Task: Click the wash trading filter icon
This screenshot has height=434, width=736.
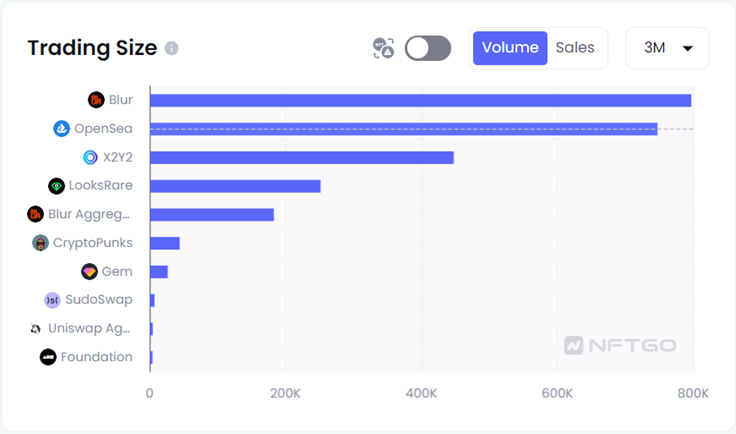Action: pyautogui.click(x=383, y=48)
